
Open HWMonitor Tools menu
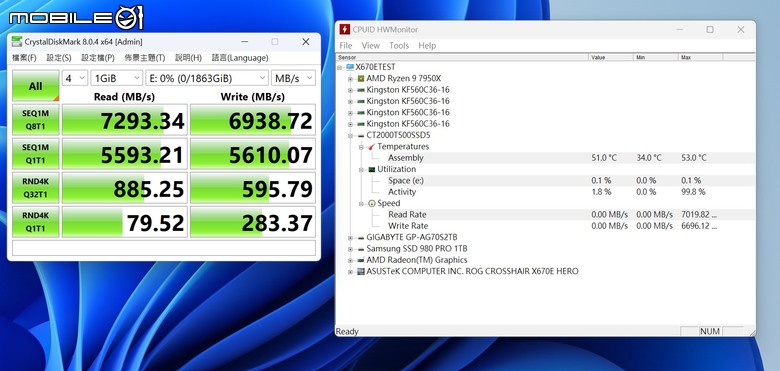point(399,45)
